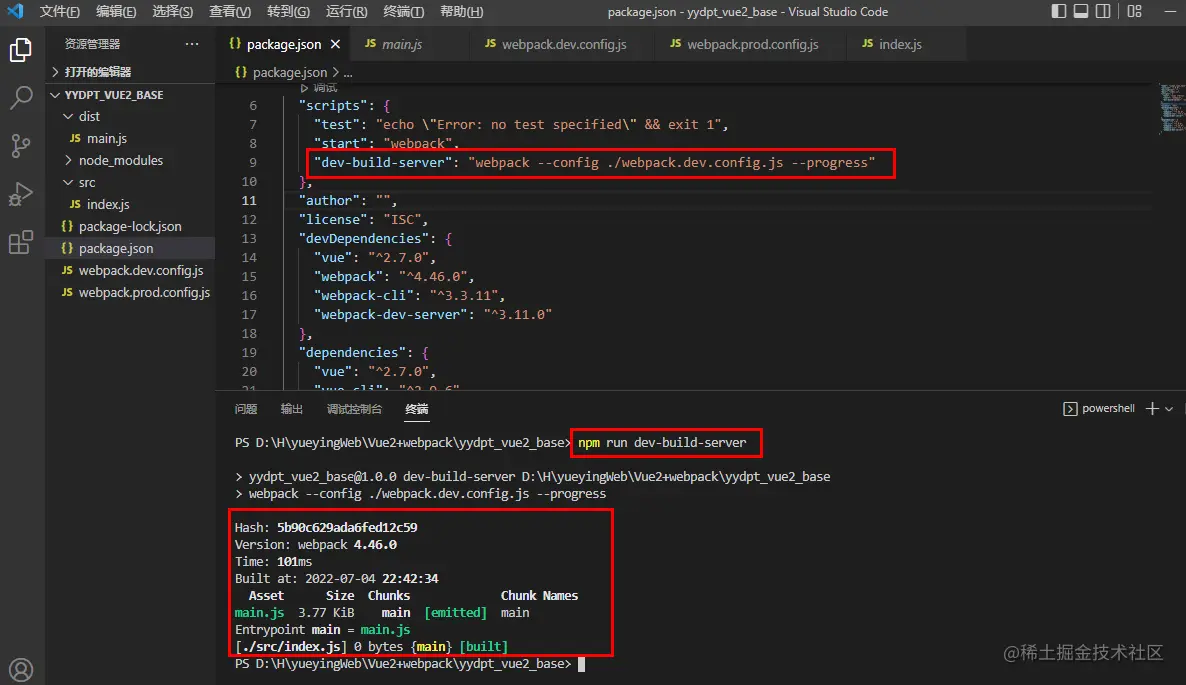This screenshot has height=685, width=1186.
Task: Open the Search view in activity bar
Action: tap(20, 97)
